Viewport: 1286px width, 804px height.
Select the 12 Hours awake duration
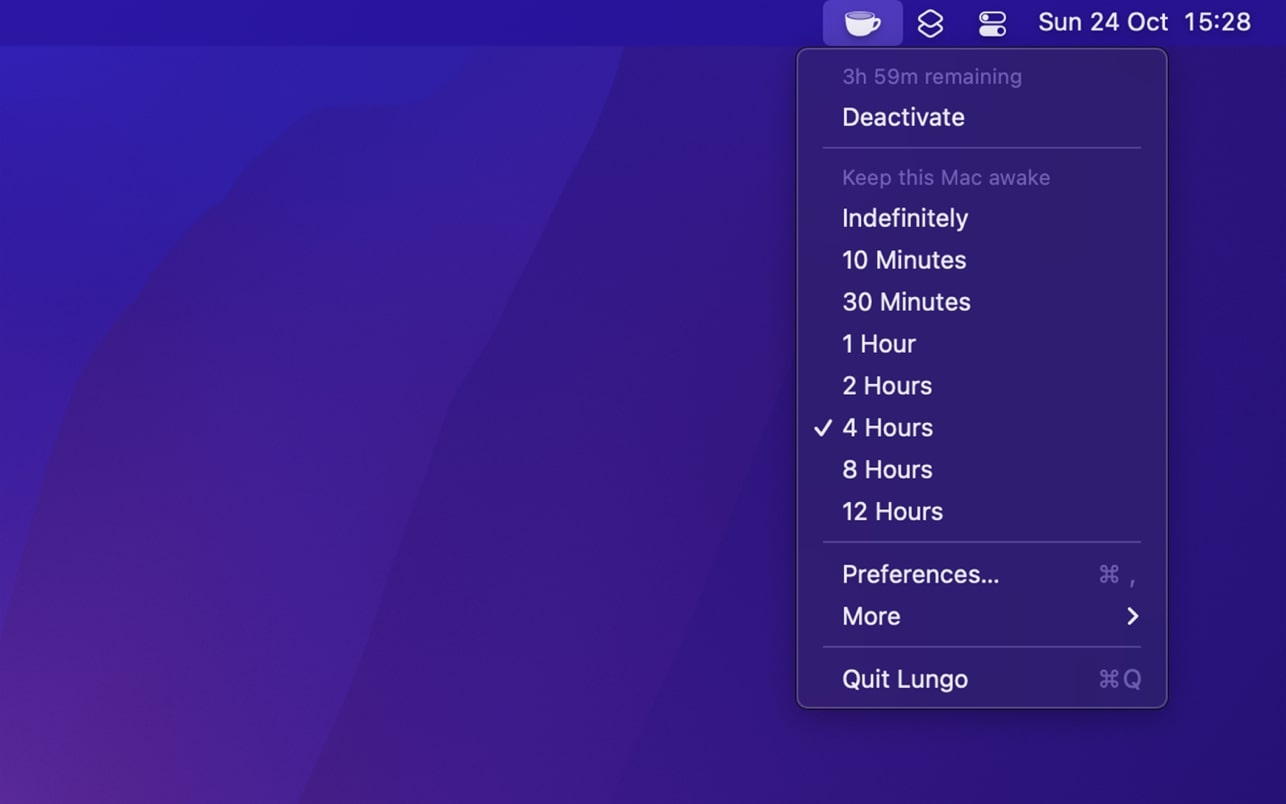[x=892, y=511]
